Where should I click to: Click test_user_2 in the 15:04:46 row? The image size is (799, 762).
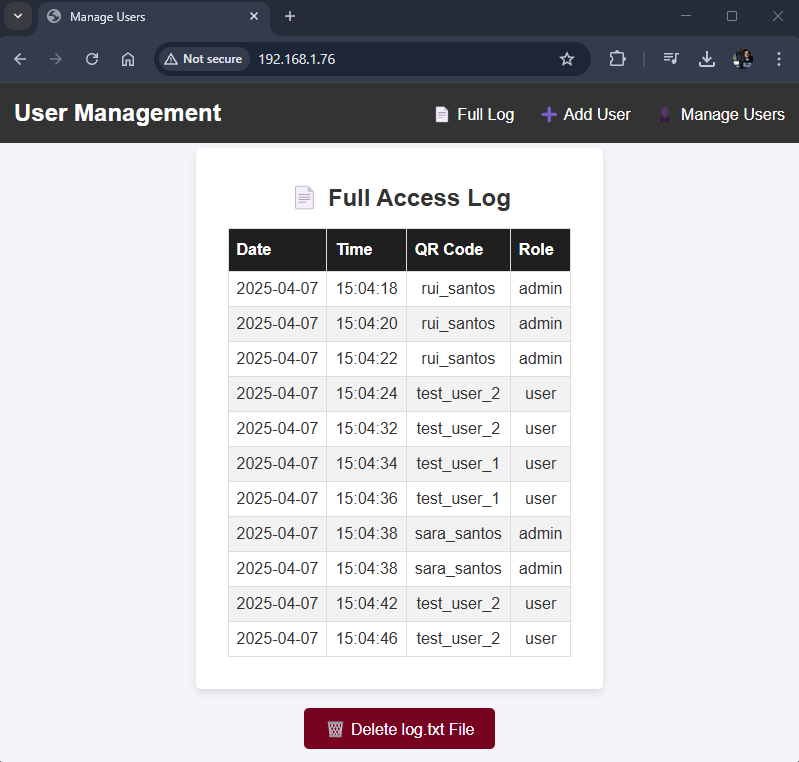click(x=458, y=639)
